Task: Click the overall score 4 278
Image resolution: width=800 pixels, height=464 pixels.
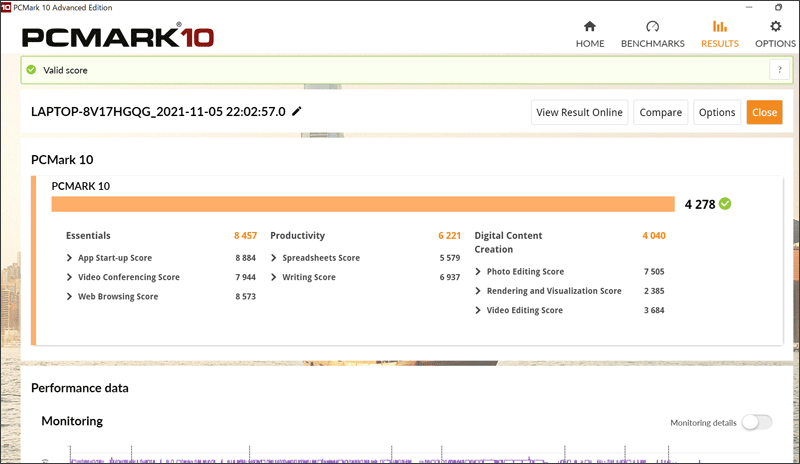Action: [x=700, y=204]
